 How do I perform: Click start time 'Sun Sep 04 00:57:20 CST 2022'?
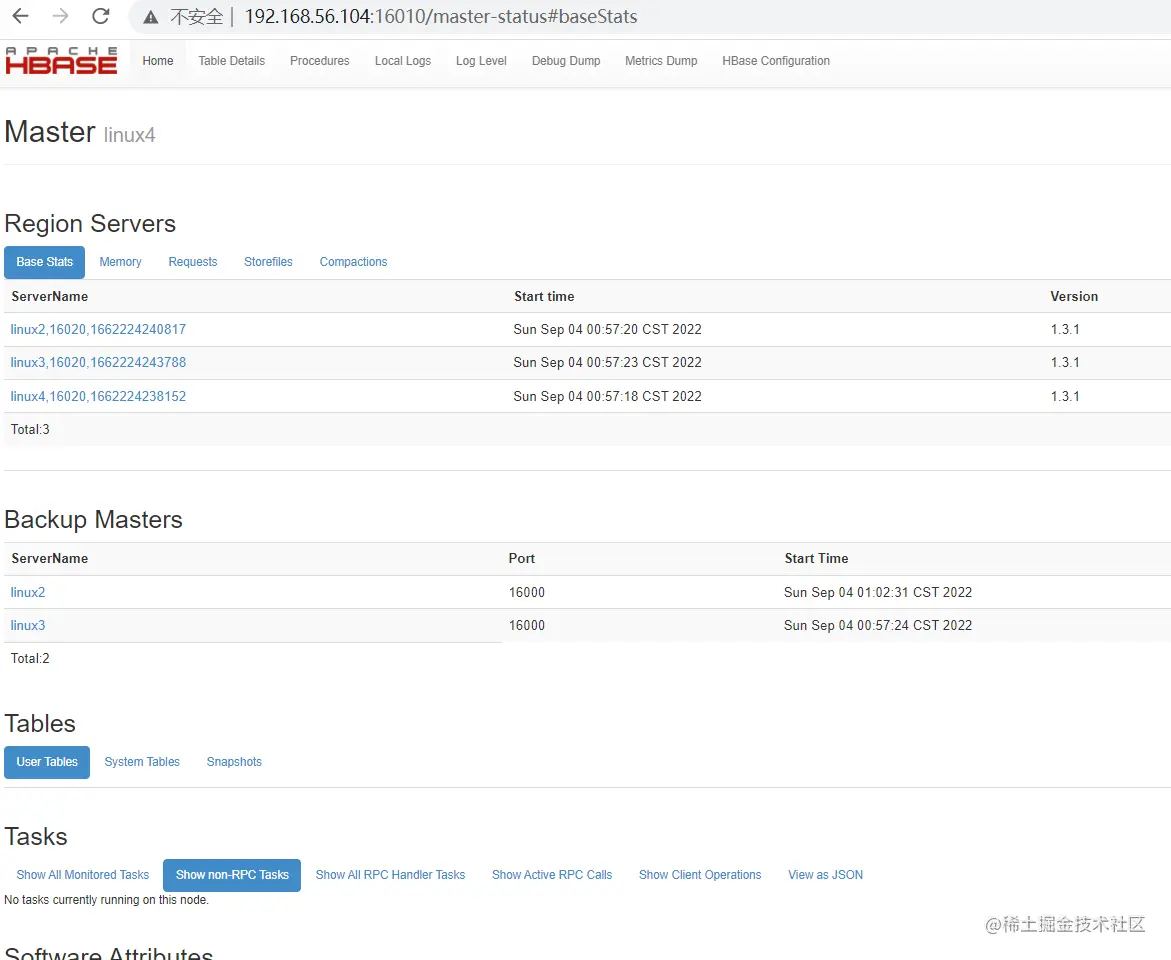click(607, 329)
